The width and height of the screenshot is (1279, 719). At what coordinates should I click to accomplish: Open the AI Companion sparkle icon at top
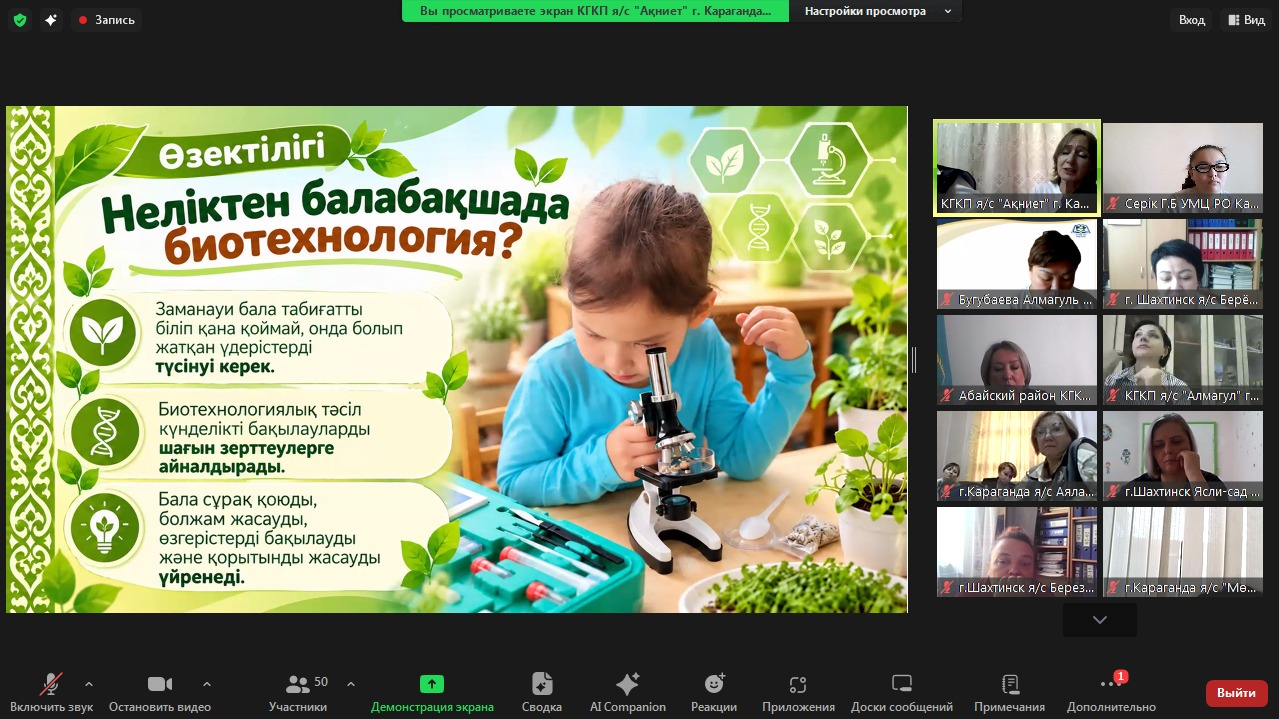click(51, 20)
